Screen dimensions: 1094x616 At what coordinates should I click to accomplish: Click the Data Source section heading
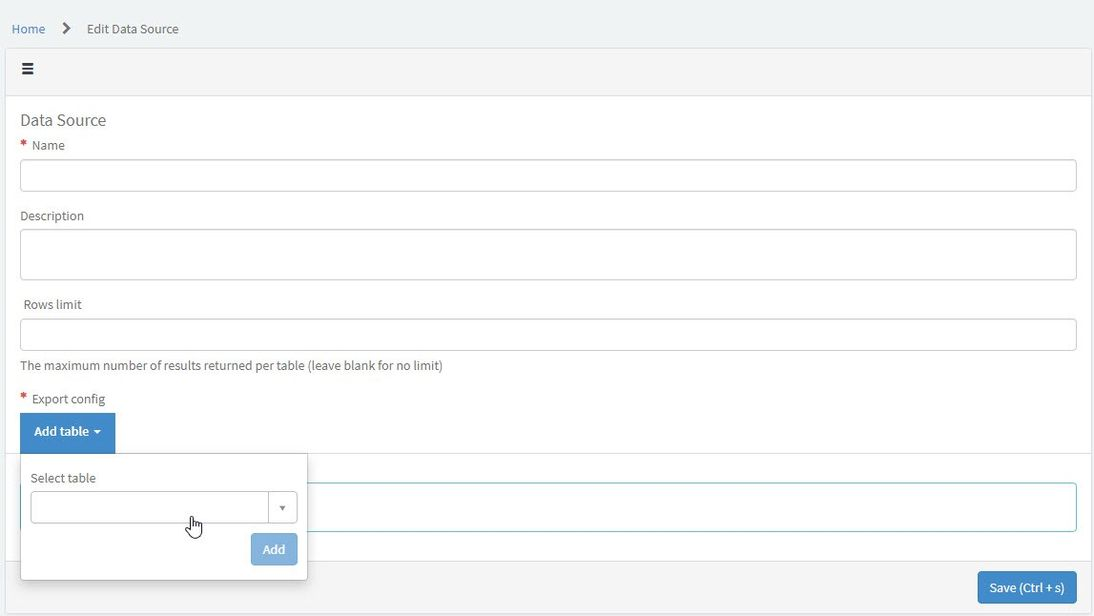[63, 120]
